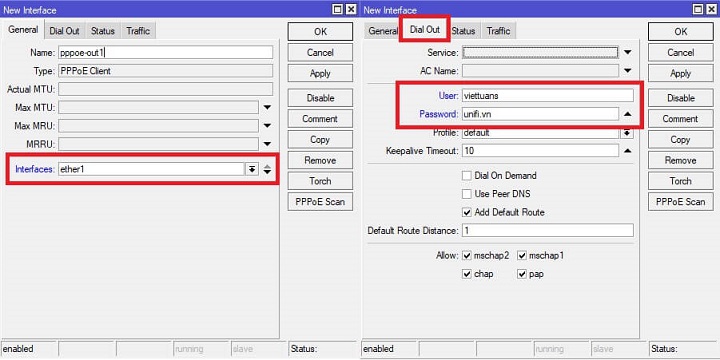Enable Dial On Demand checkbox
The image size is (720, 360).
tap(467, 175)
